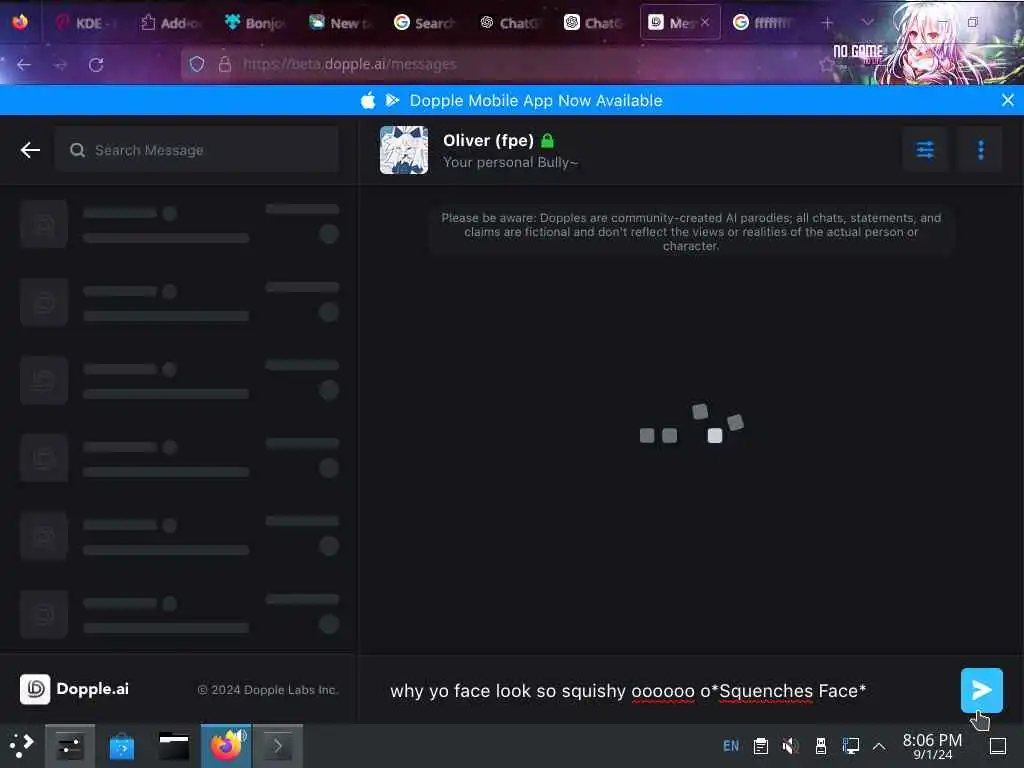Switch to the second ChatGPT tab
This screenshot has height=768, width=1024.
[595, 23]
